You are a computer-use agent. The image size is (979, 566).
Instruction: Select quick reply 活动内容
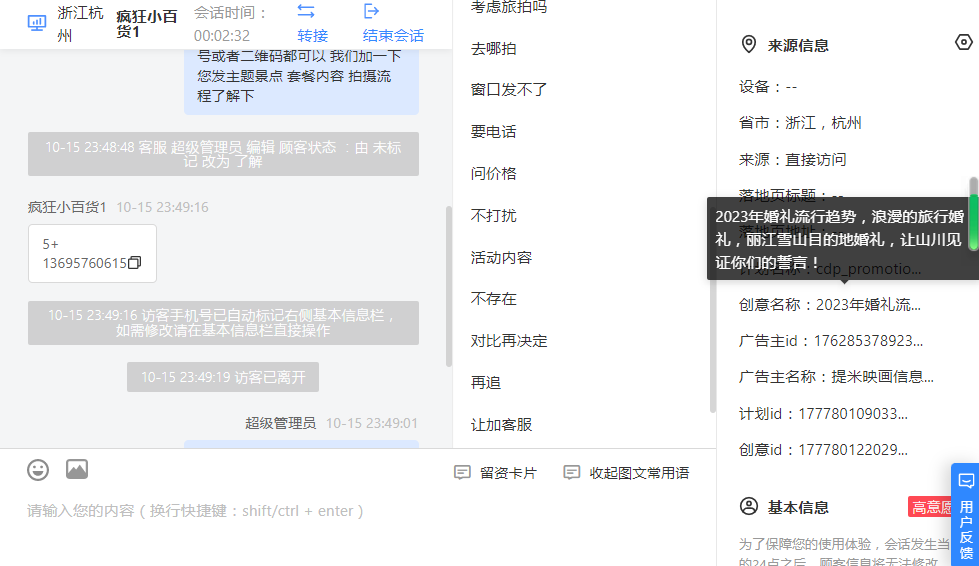tap(501, 257)
